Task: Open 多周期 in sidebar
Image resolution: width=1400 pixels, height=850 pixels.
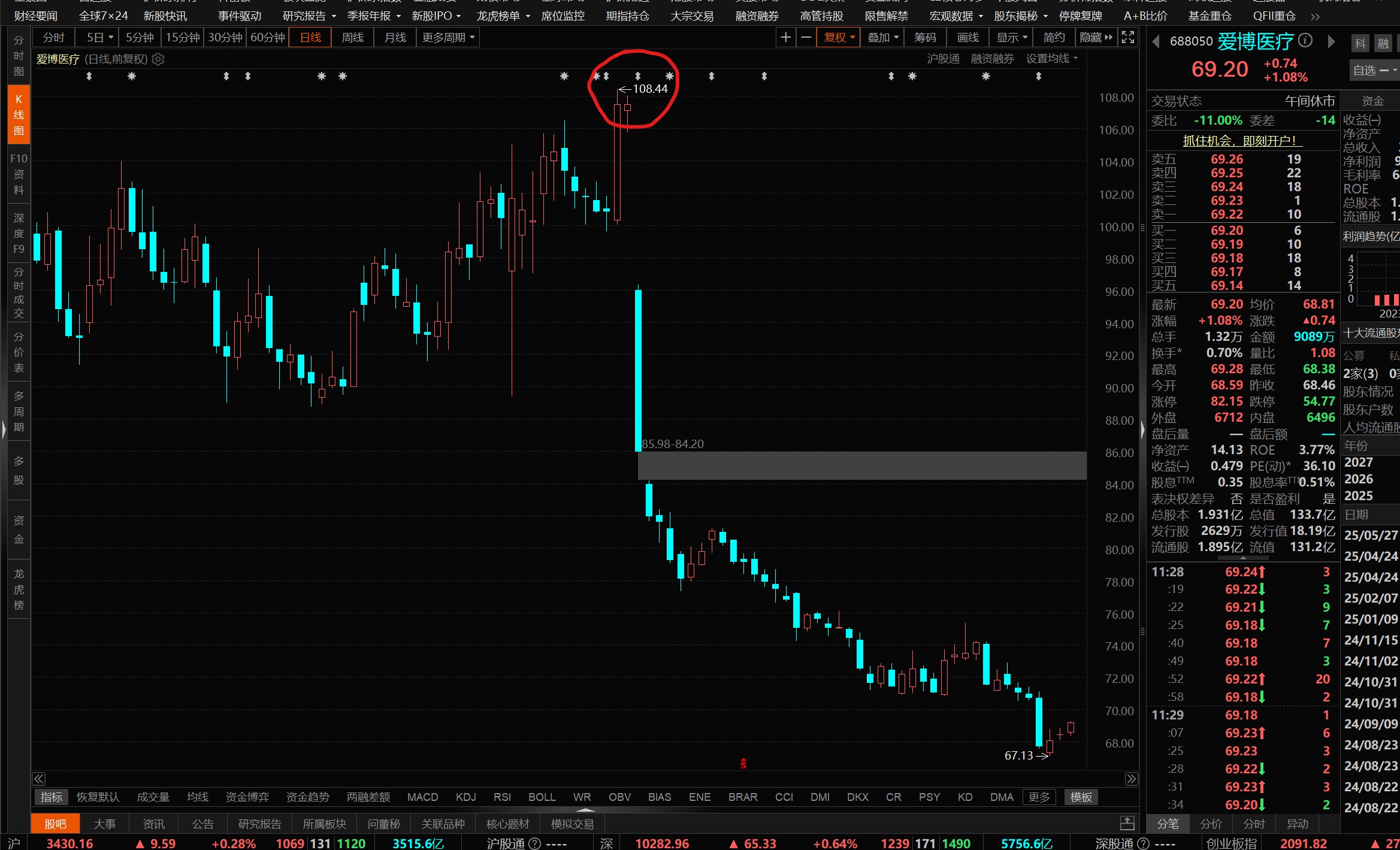Action: [19, 412]
